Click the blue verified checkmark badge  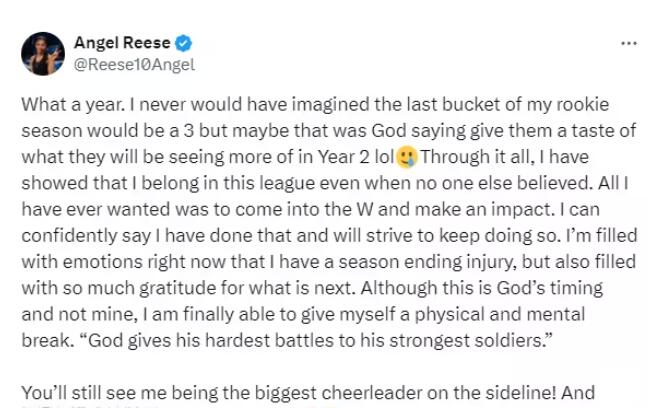tap(185, 44)
